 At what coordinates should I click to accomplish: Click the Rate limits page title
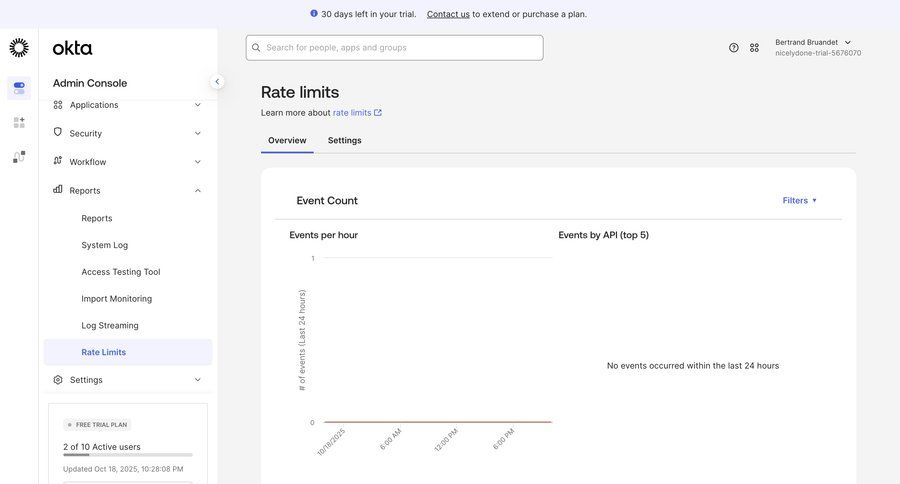[x=300, y=92]
